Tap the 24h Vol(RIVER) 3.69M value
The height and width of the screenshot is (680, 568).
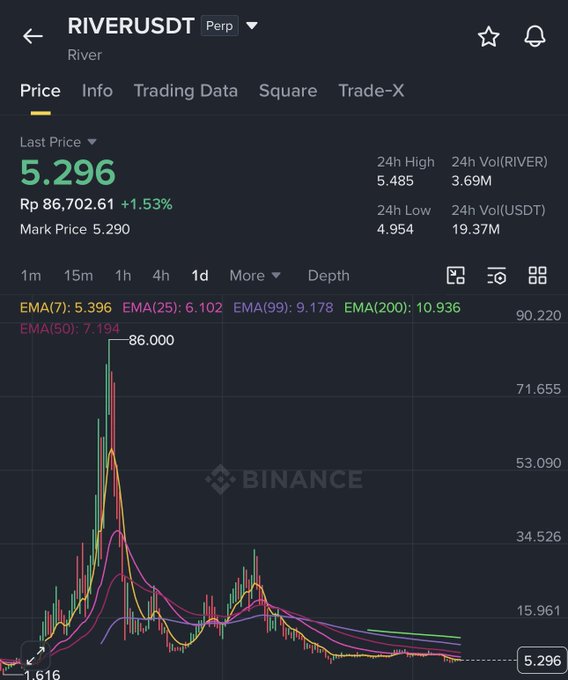point(472,181)
